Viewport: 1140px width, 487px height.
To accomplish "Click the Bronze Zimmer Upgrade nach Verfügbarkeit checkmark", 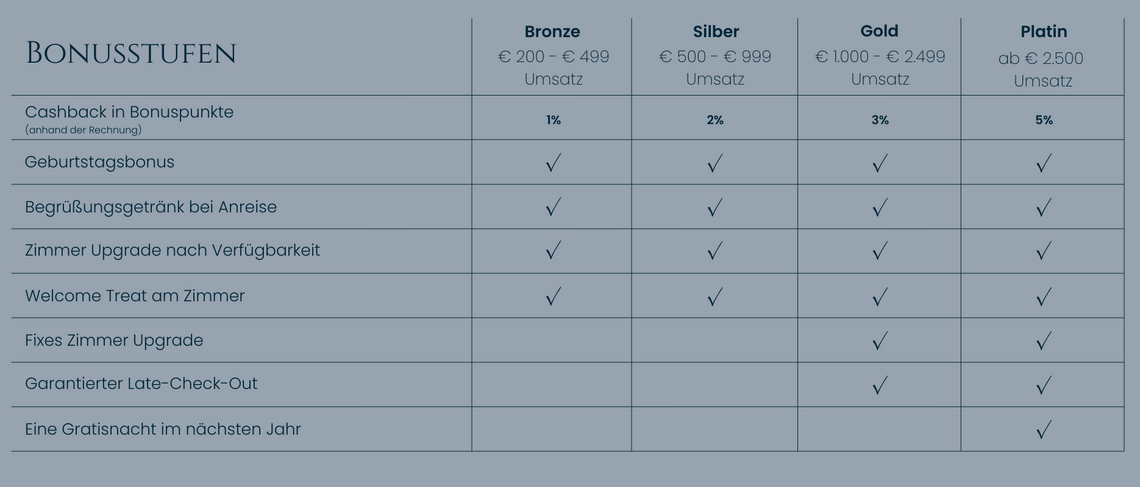I will pos(553,251).
